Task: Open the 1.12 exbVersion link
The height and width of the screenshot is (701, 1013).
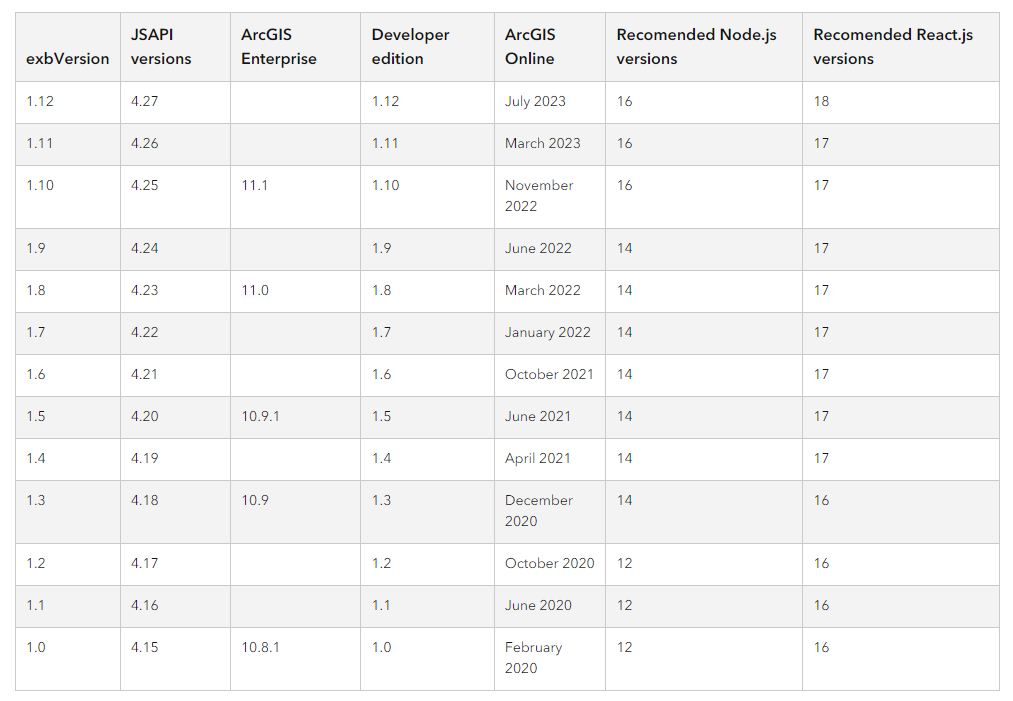Action: pyautogui.click(x=40, y=101)
